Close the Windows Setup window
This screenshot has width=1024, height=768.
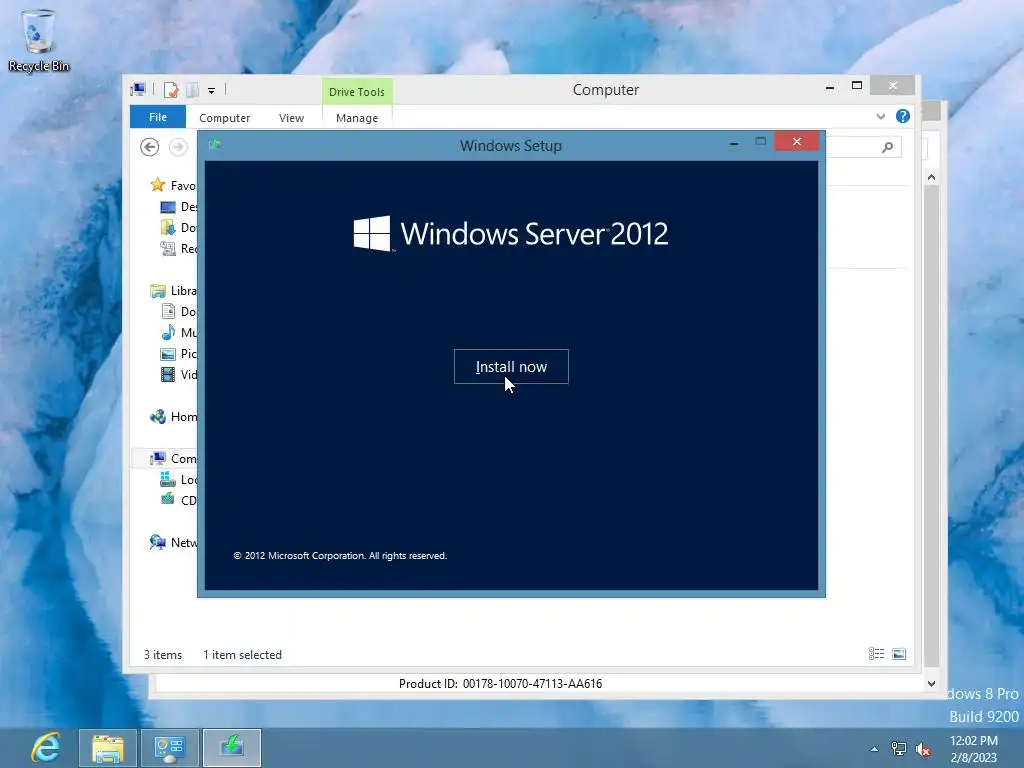pos(797,141)
